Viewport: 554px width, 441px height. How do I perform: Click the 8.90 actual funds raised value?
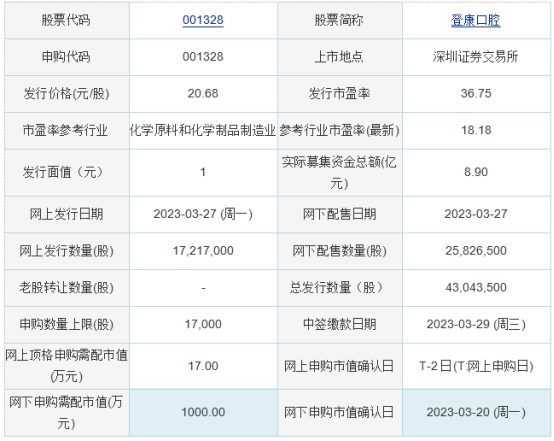click(476, 172)
